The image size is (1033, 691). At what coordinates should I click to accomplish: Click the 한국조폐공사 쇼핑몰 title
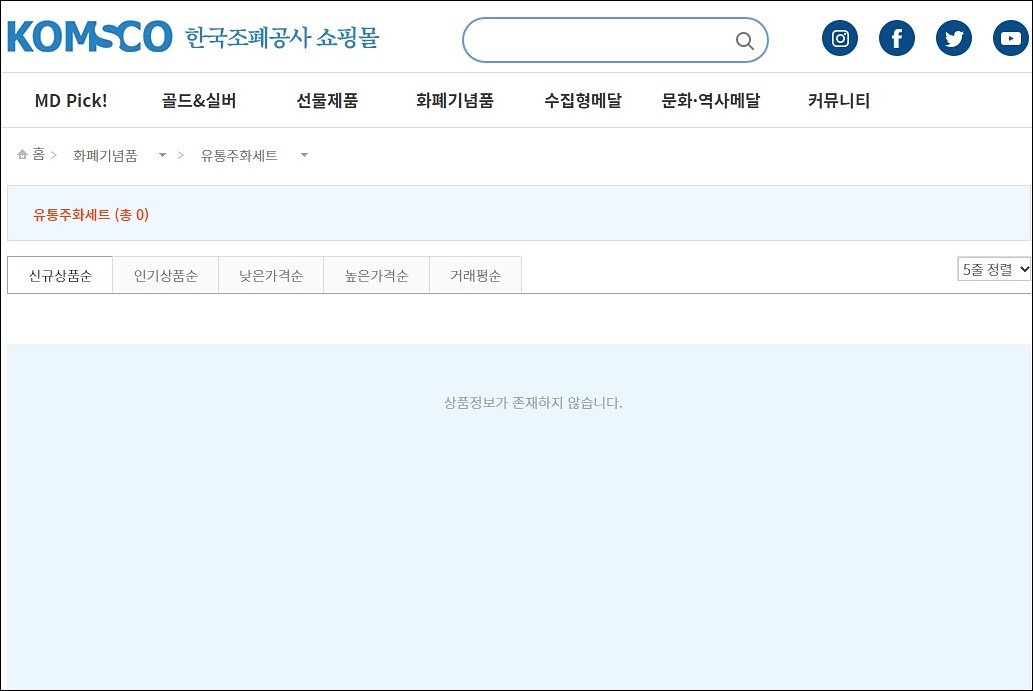pyautogui.click(x=282, y=38)
